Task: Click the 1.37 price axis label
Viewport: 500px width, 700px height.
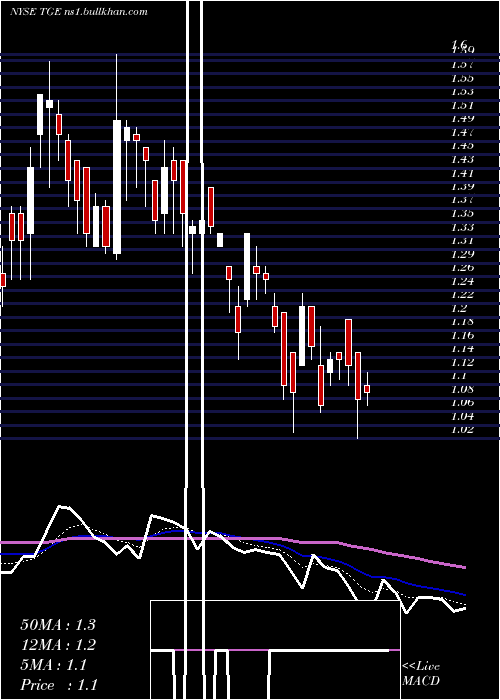Action: tap(462, 200)
